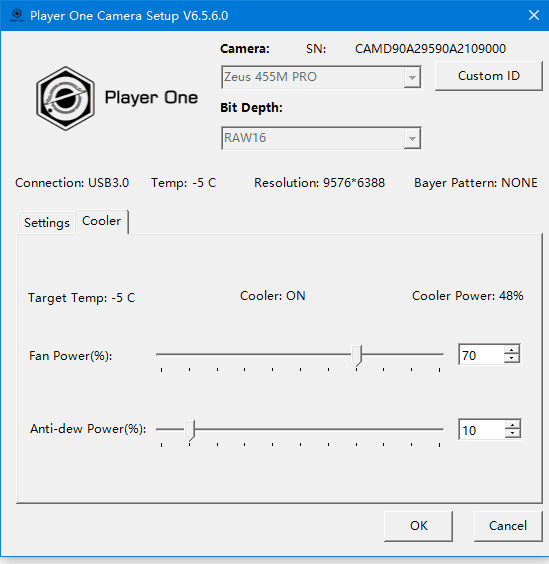Click the Fan Power slider thumb

(x=357, y=355)
